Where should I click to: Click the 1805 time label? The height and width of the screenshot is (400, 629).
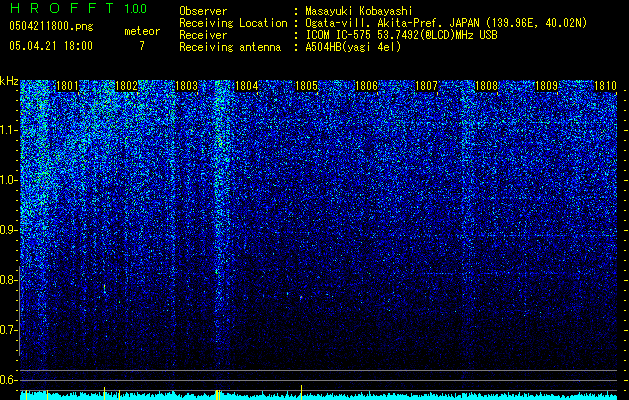click(306, 86)
